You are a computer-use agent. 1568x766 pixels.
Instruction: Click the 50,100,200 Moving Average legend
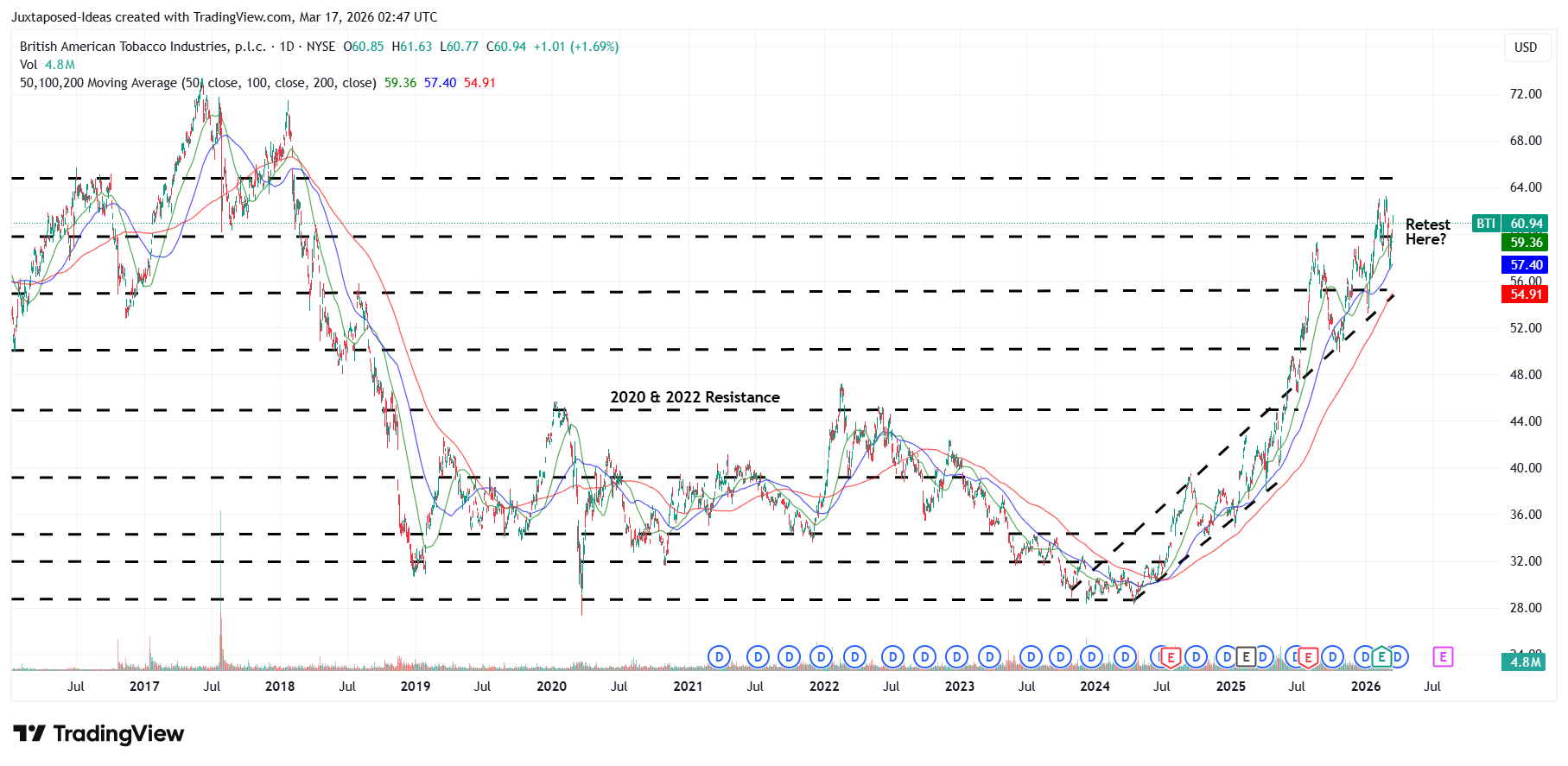[x=198, y=83]
